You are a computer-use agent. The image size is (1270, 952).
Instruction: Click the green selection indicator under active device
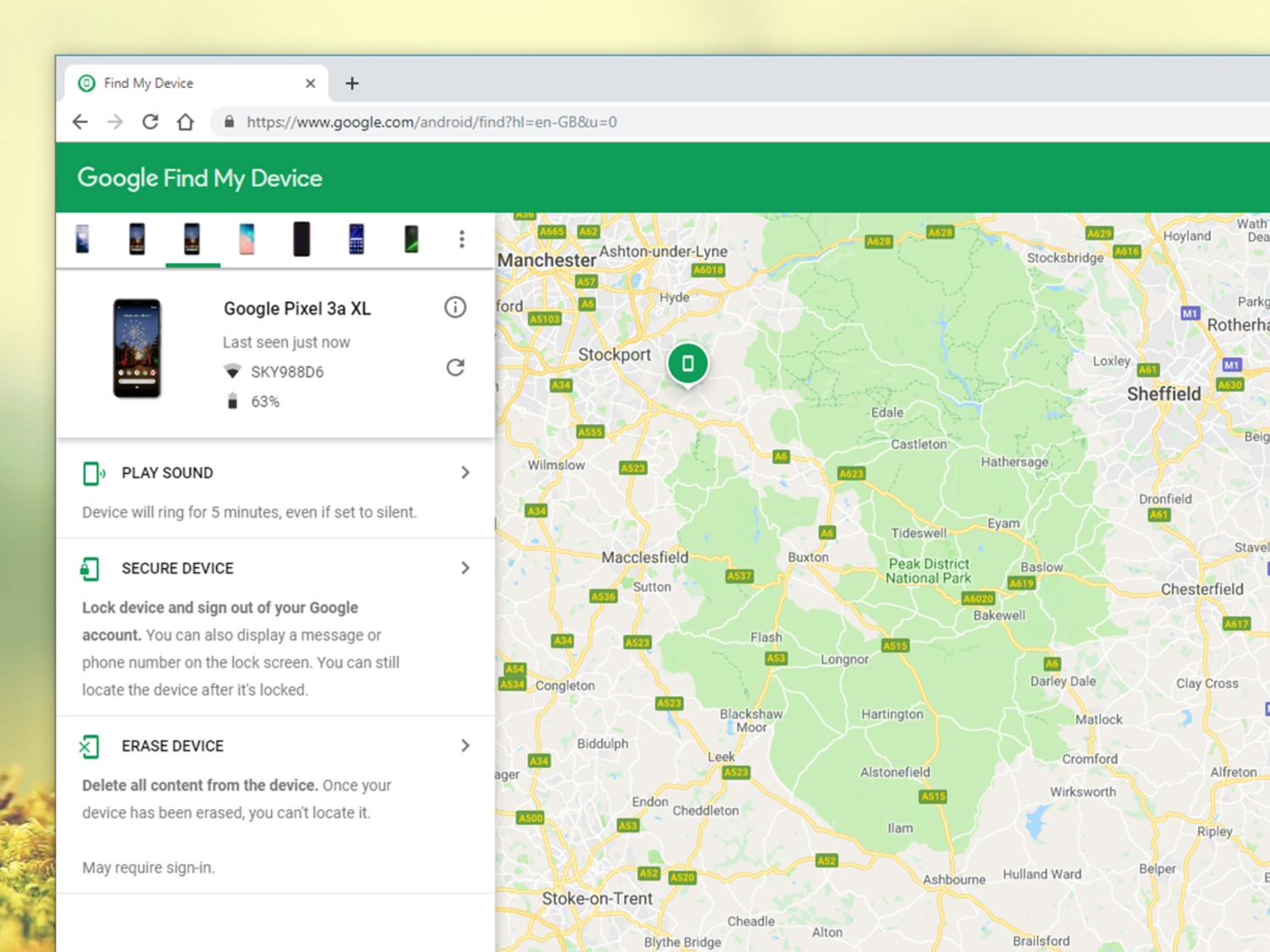point(192,265)
